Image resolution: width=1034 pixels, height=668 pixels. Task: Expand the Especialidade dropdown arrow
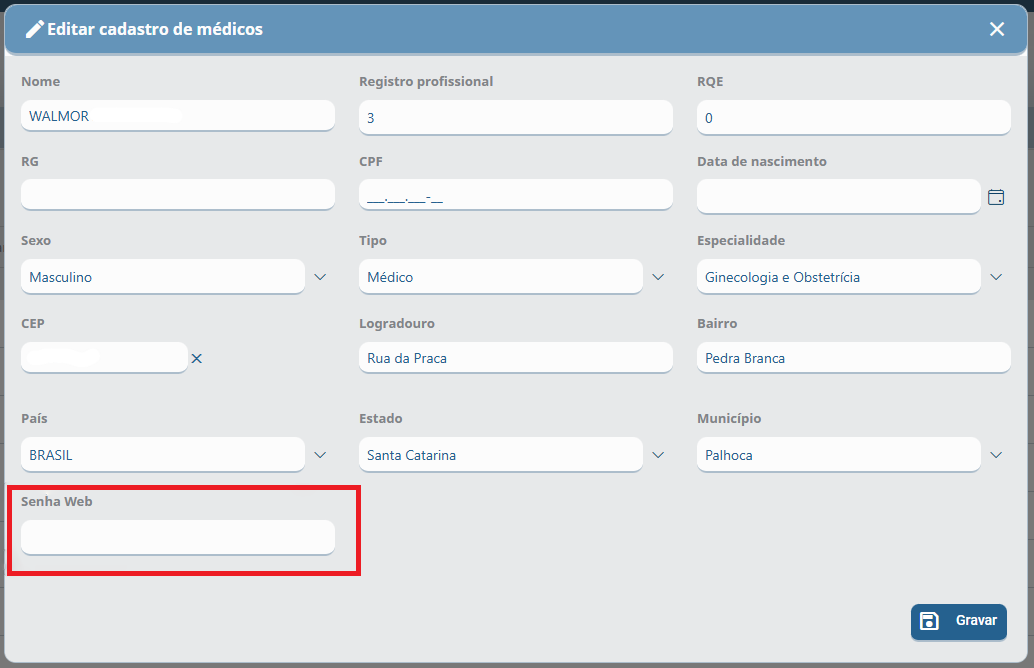[996, 277]
